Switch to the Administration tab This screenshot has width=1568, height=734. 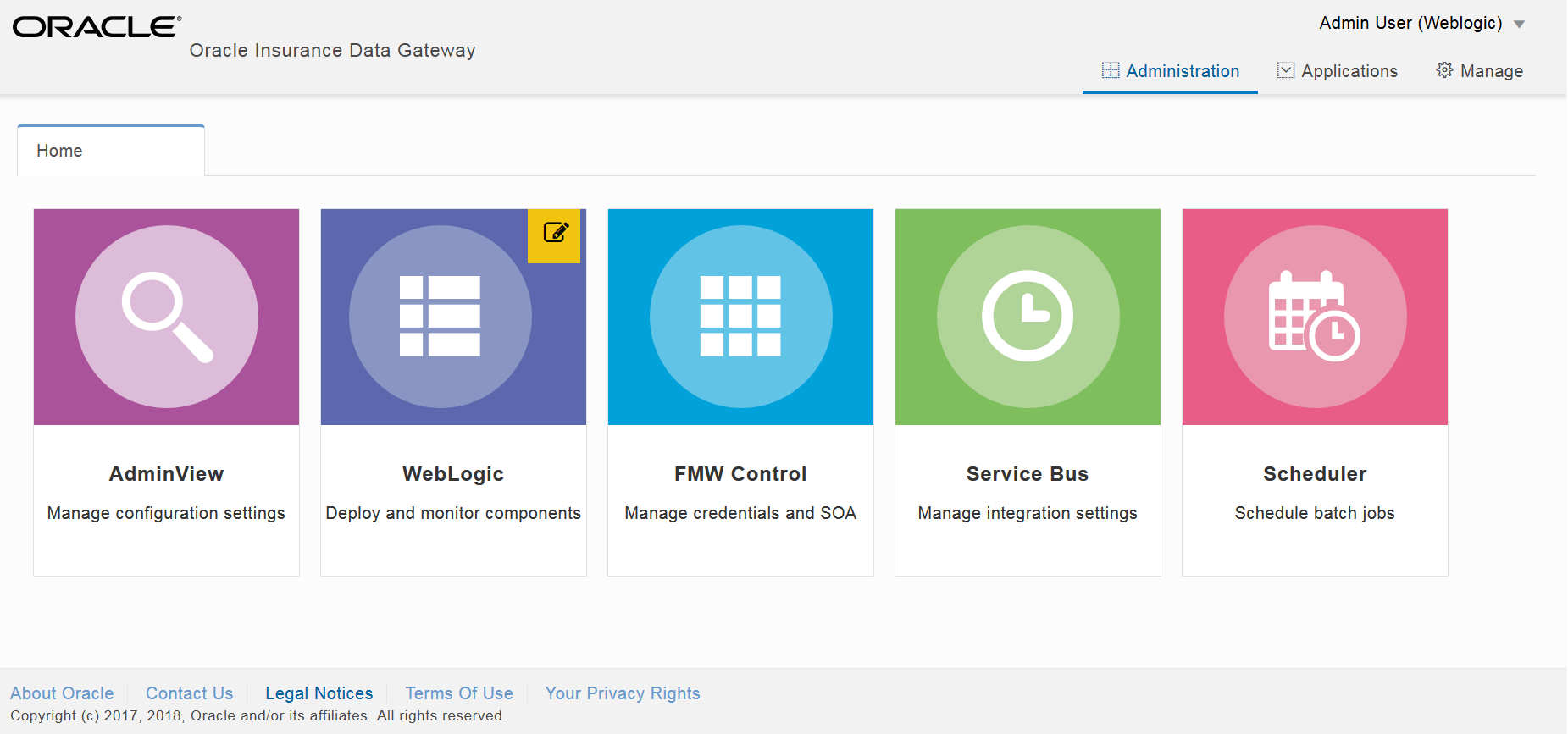coord(1171,71)
